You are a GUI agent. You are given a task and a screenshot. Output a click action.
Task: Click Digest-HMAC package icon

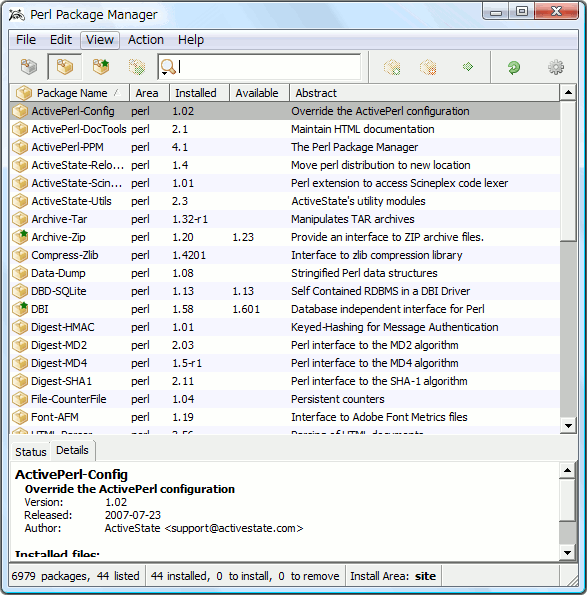20,327
